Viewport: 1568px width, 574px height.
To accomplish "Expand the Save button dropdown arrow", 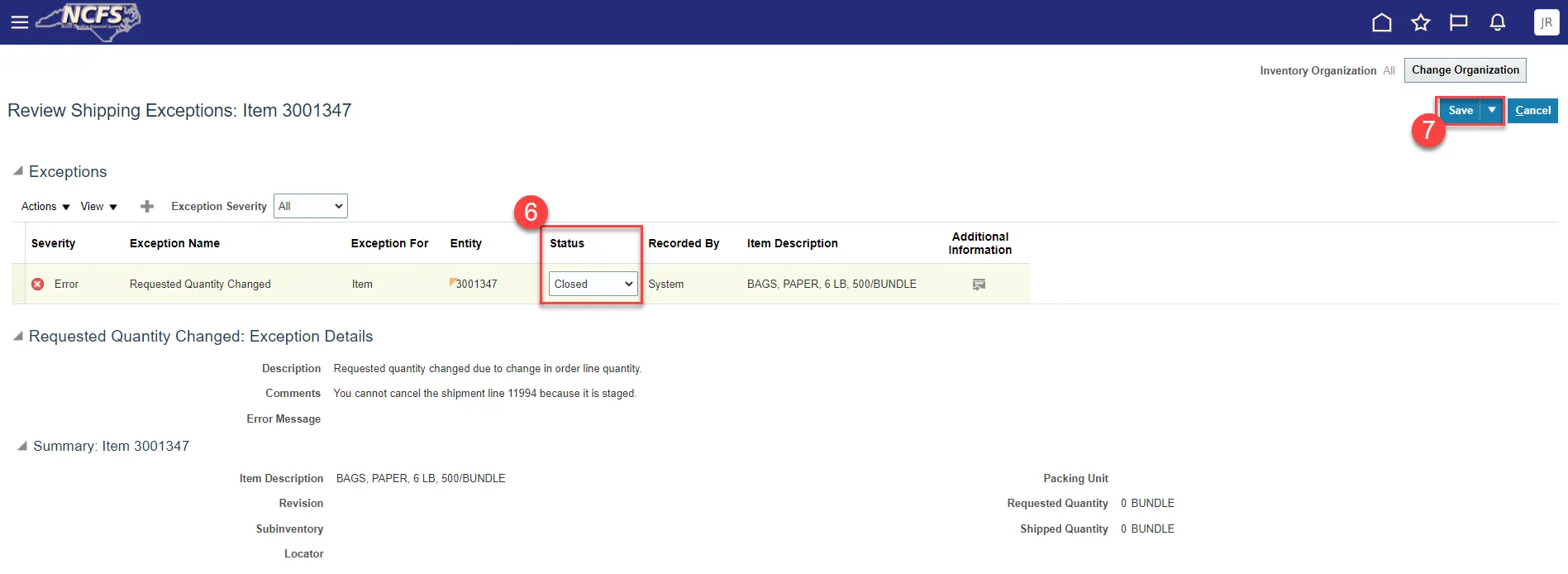I will [1491, 110].
